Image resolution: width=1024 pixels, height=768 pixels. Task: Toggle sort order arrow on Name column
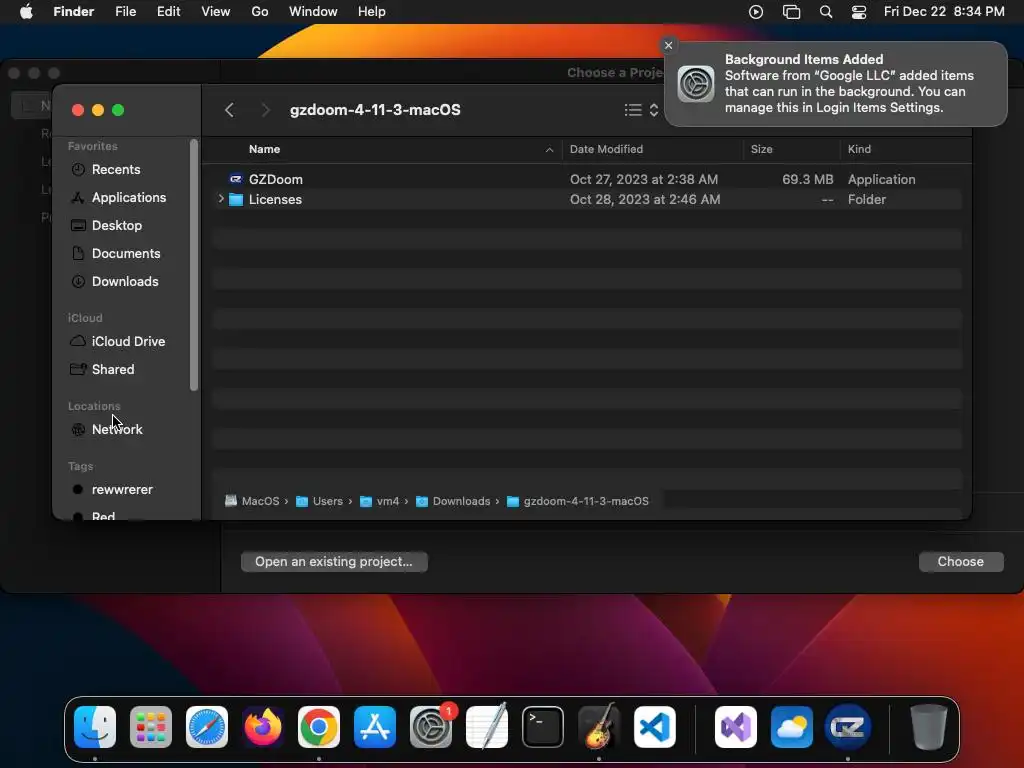click(x=549, y=150)
